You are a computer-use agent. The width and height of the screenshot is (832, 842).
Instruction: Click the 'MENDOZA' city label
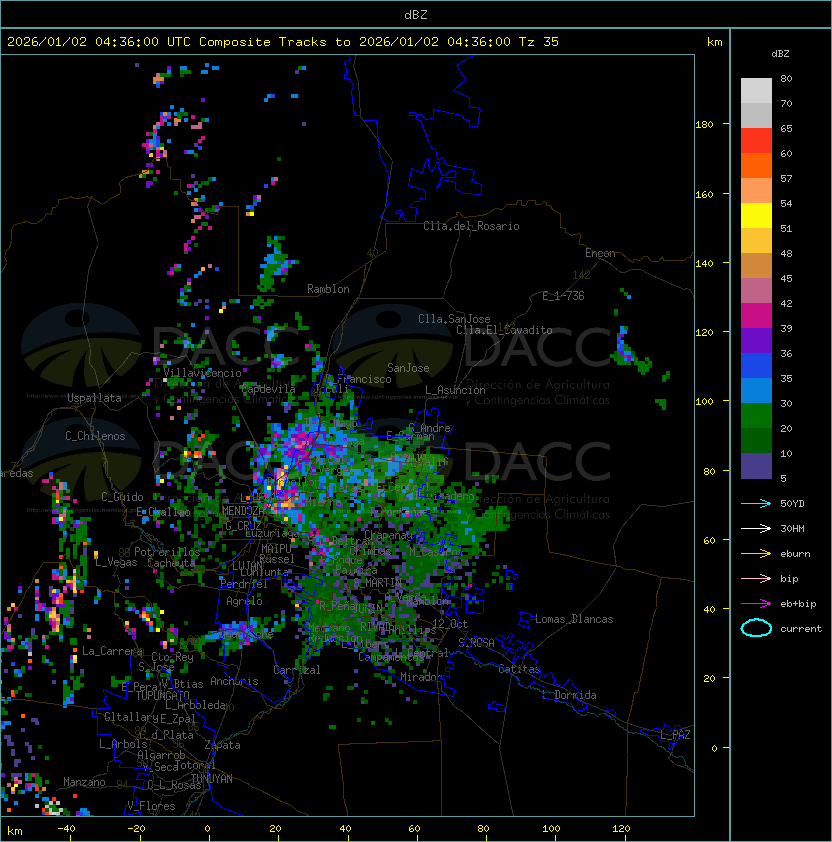243,511
